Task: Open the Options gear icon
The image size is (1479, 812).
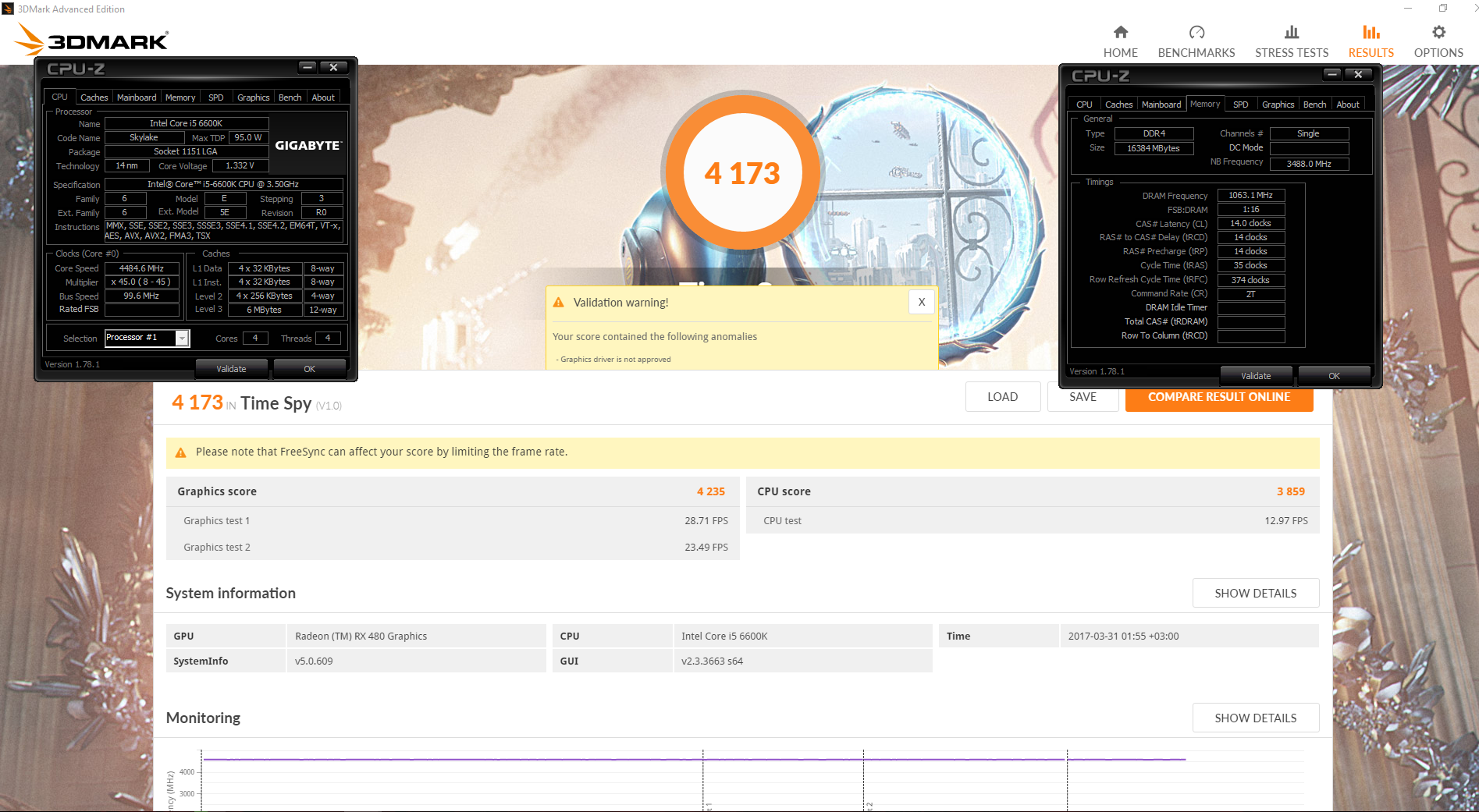Action: 1438,32
